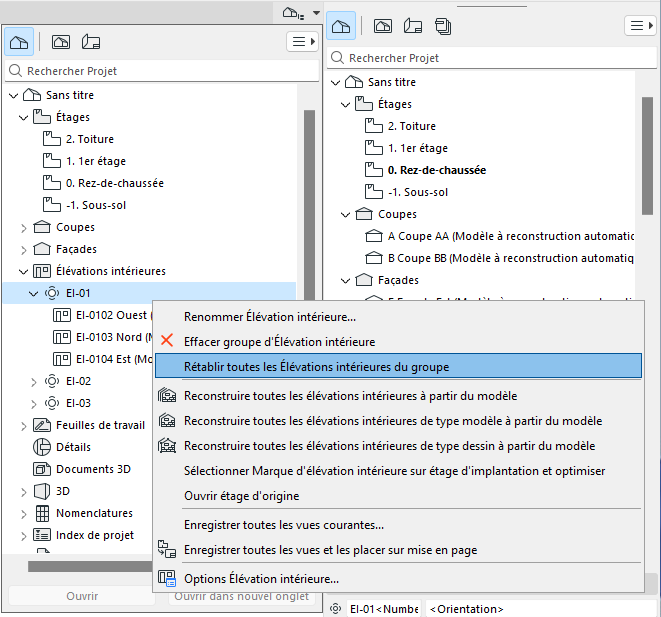
Task: Expand Nomenclatures folder
Action: (x=24, y=514)
